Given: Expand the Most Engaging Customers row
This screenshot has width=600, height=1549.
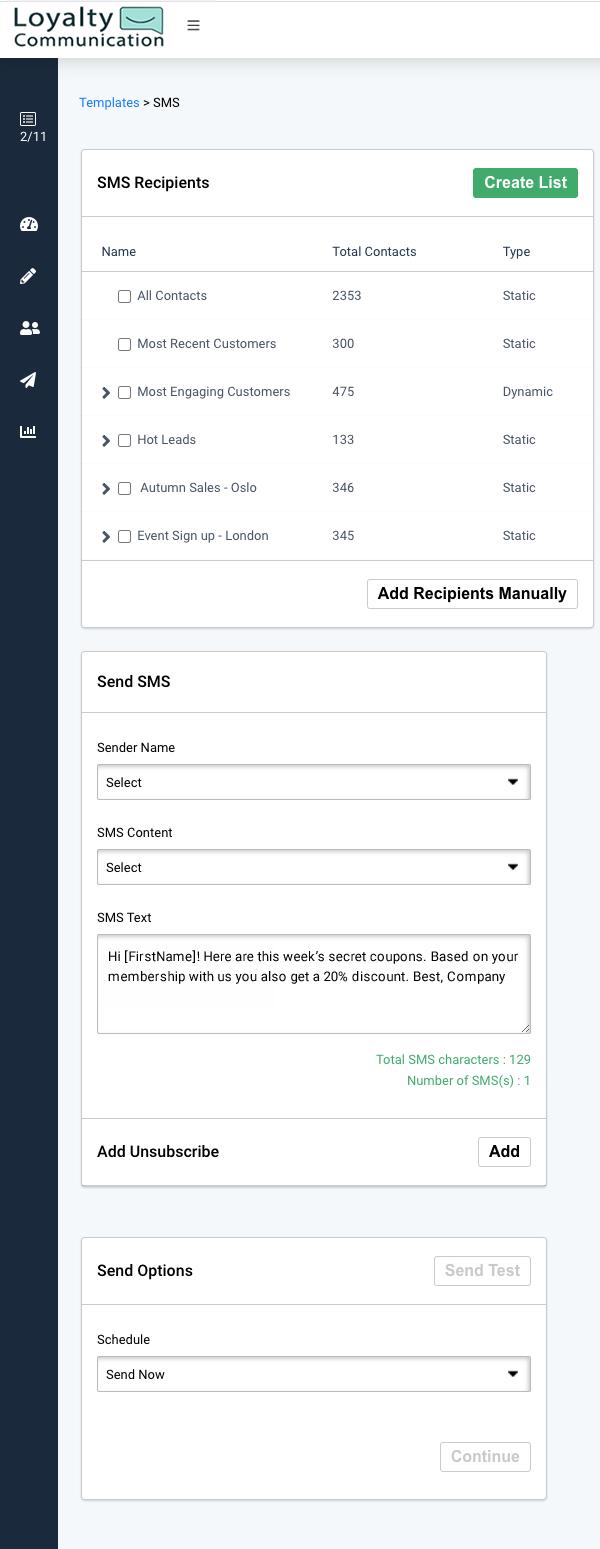Looking at the screenshot, I should pyautogui.click(x=106, y=392).
